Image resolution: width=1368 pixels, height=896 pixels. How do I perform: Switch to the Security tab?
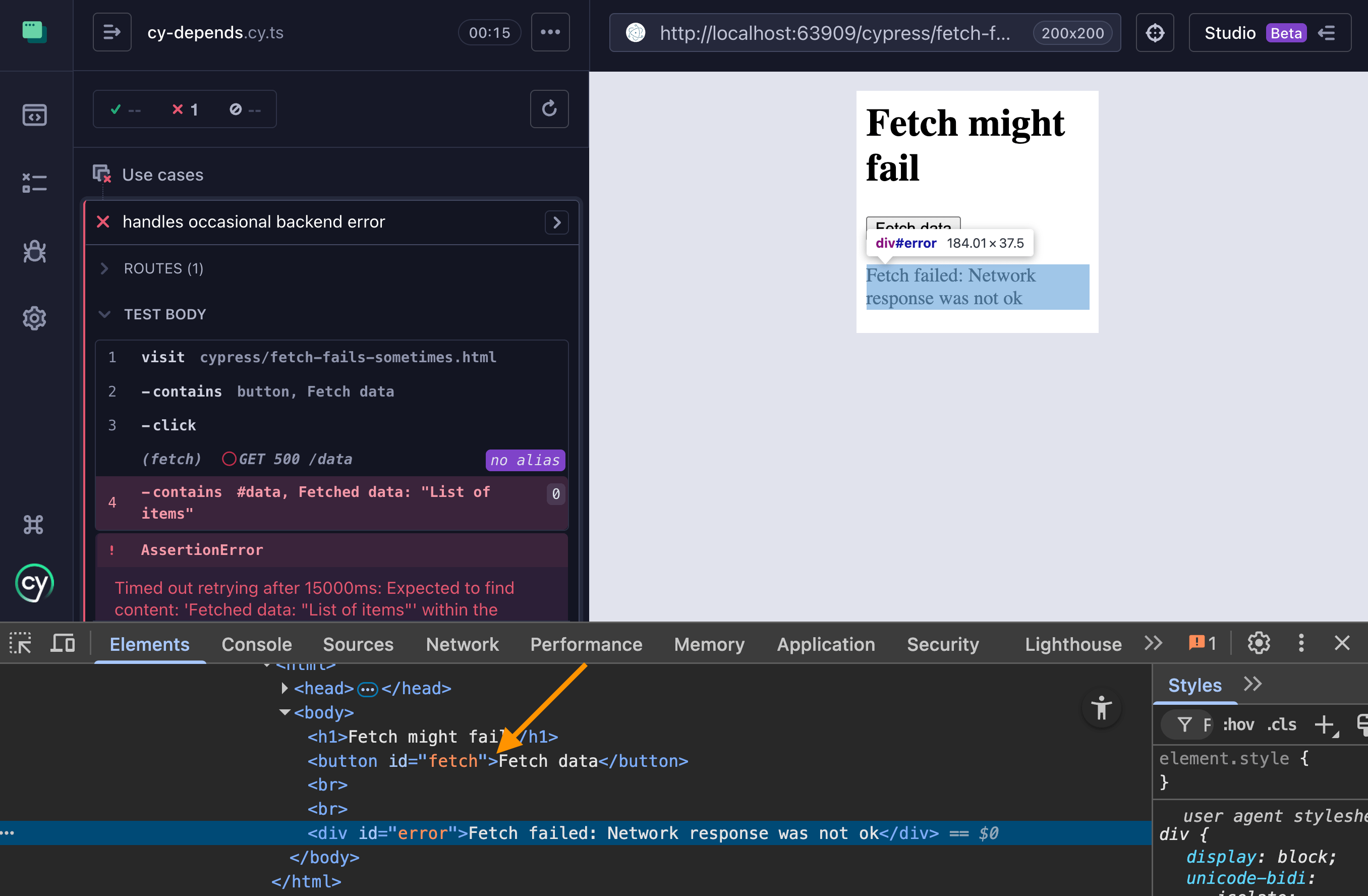point(943,644)
